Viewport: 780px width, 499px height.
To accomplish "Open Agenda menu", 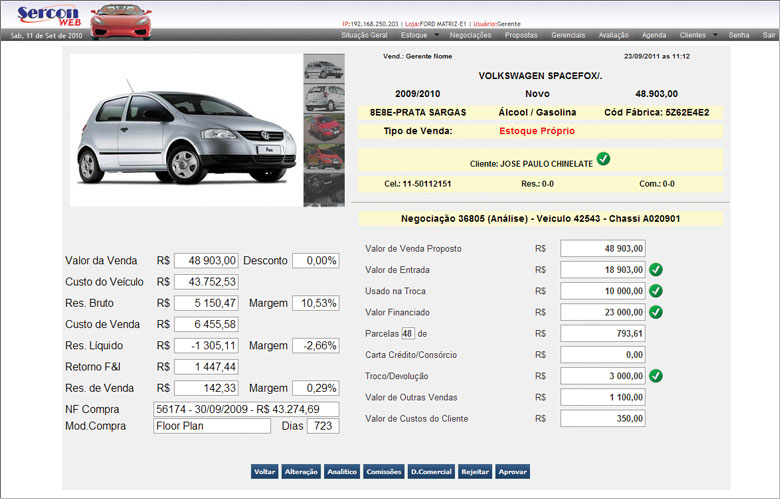I will (x=654, y=35).
